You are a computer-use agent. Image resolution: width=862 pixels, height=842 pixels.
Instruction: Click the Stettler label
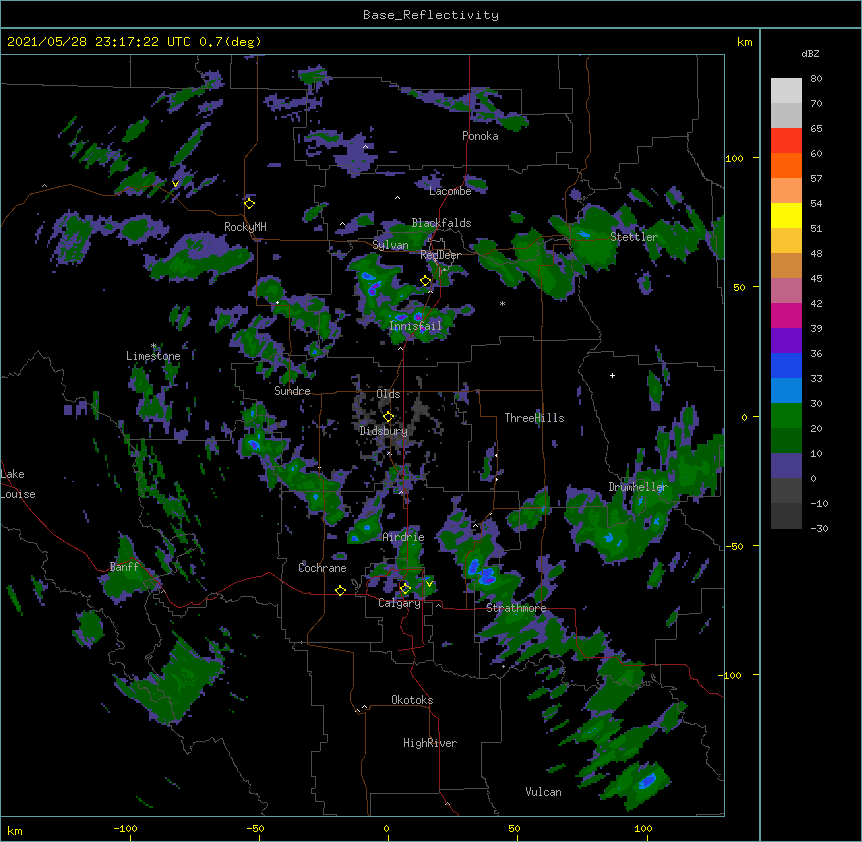(x=634, y=237)
